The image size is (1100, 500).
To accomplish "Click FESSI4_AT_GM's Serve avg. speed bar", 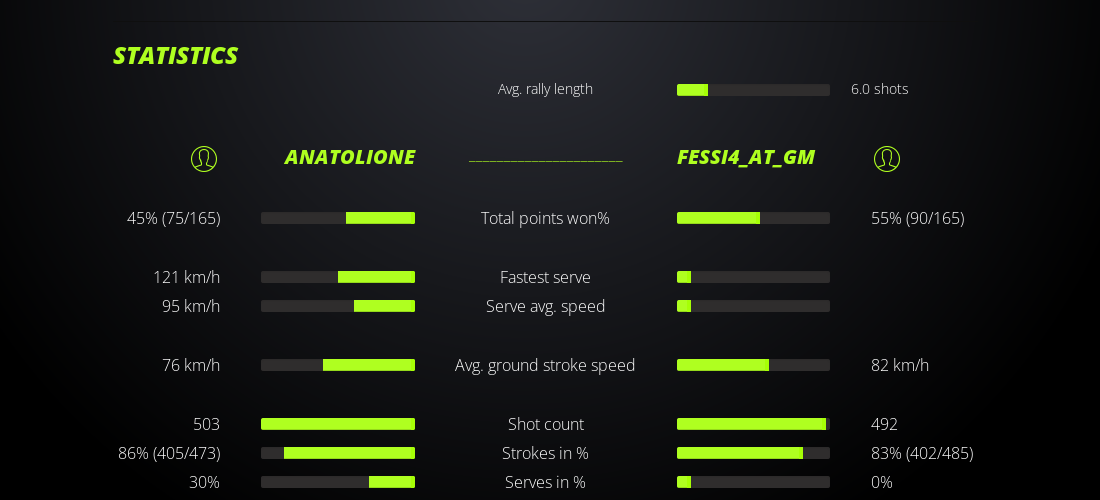I will [753, 306].
